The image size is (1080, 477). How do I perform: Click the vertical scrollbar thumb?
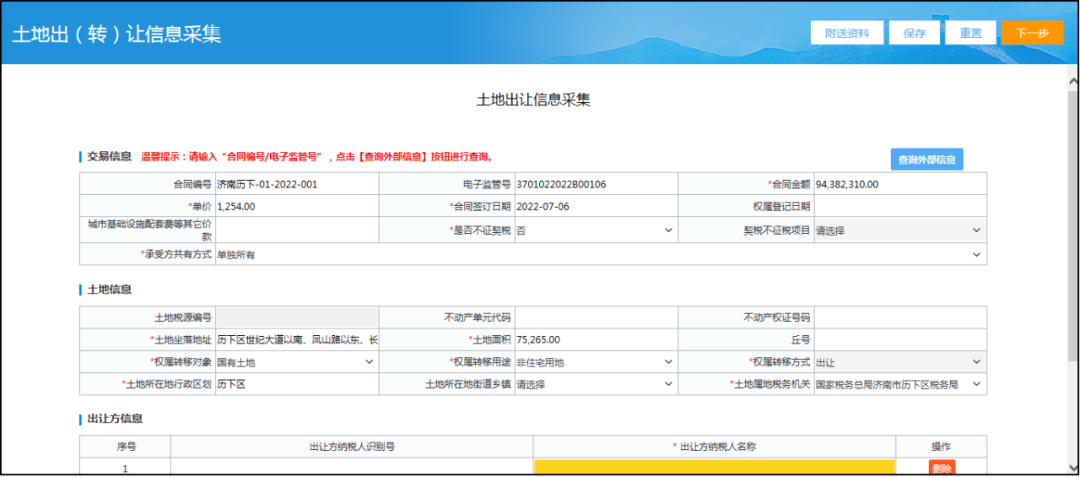(x=1072, y=225)
